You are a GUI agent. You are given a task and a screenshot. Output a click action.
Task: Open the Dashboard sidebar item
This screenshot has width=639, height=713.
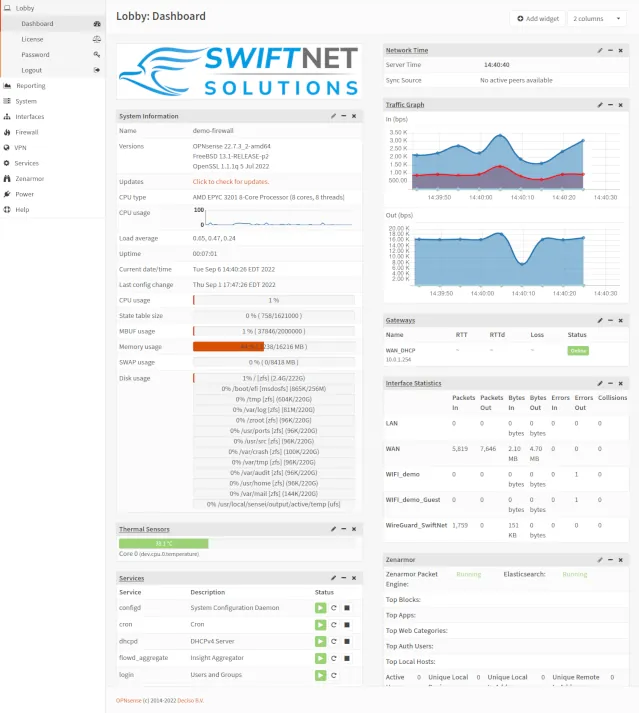pos(53,24)
